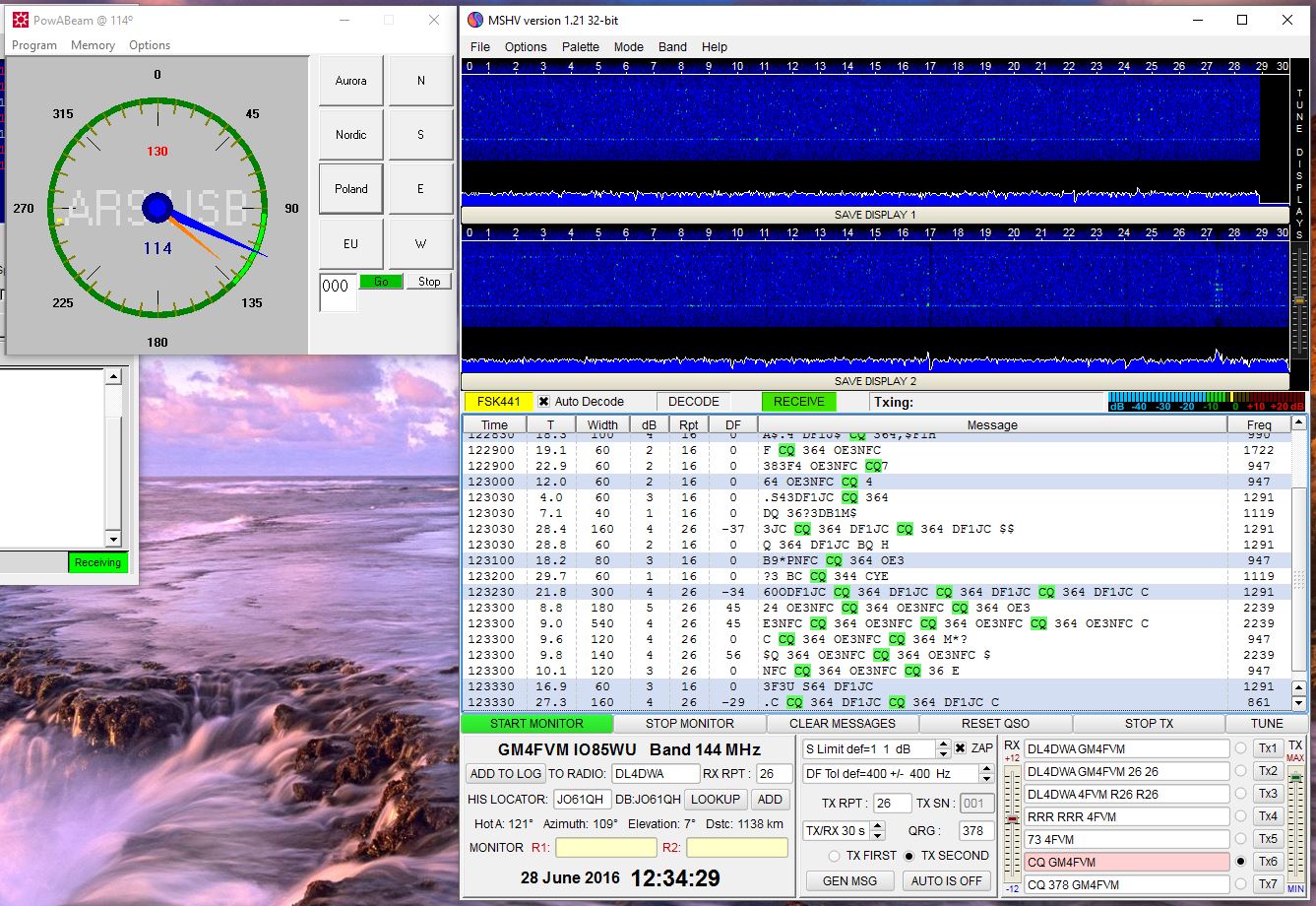1316x906 pixels.
Task: Adjust the TX/RX 30 s period stepper
Action: (x=877, y=830)
